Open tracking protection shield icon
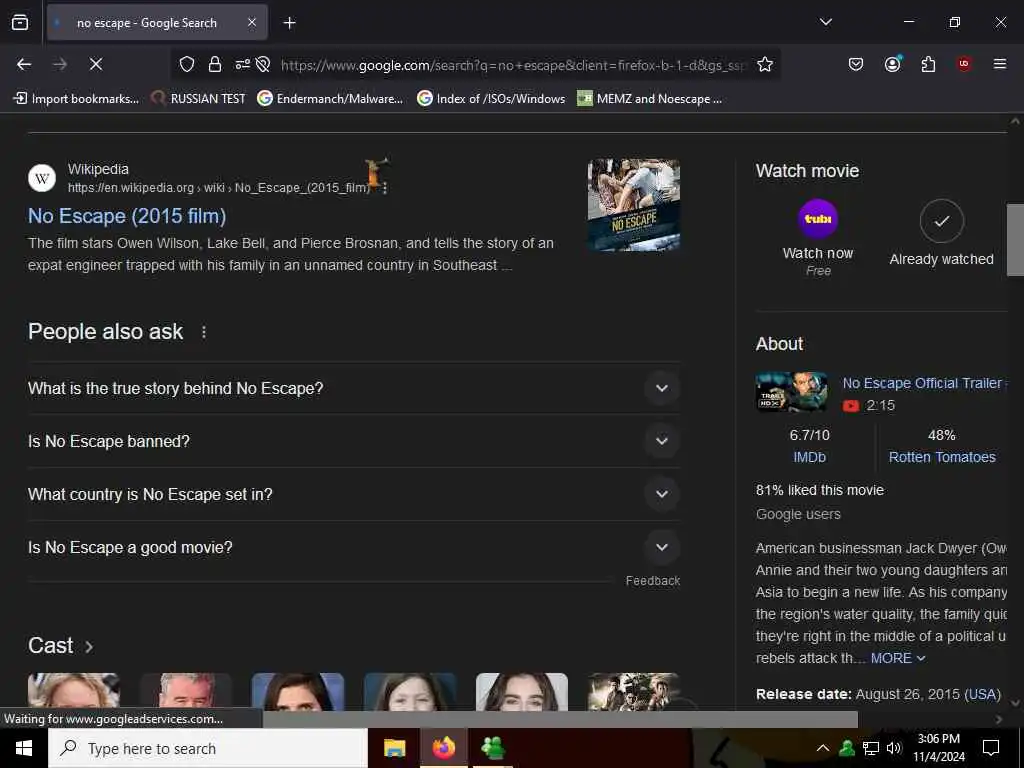Image resolution: width=1024 pixels, height=768 pixels. [x=187, y=64]
